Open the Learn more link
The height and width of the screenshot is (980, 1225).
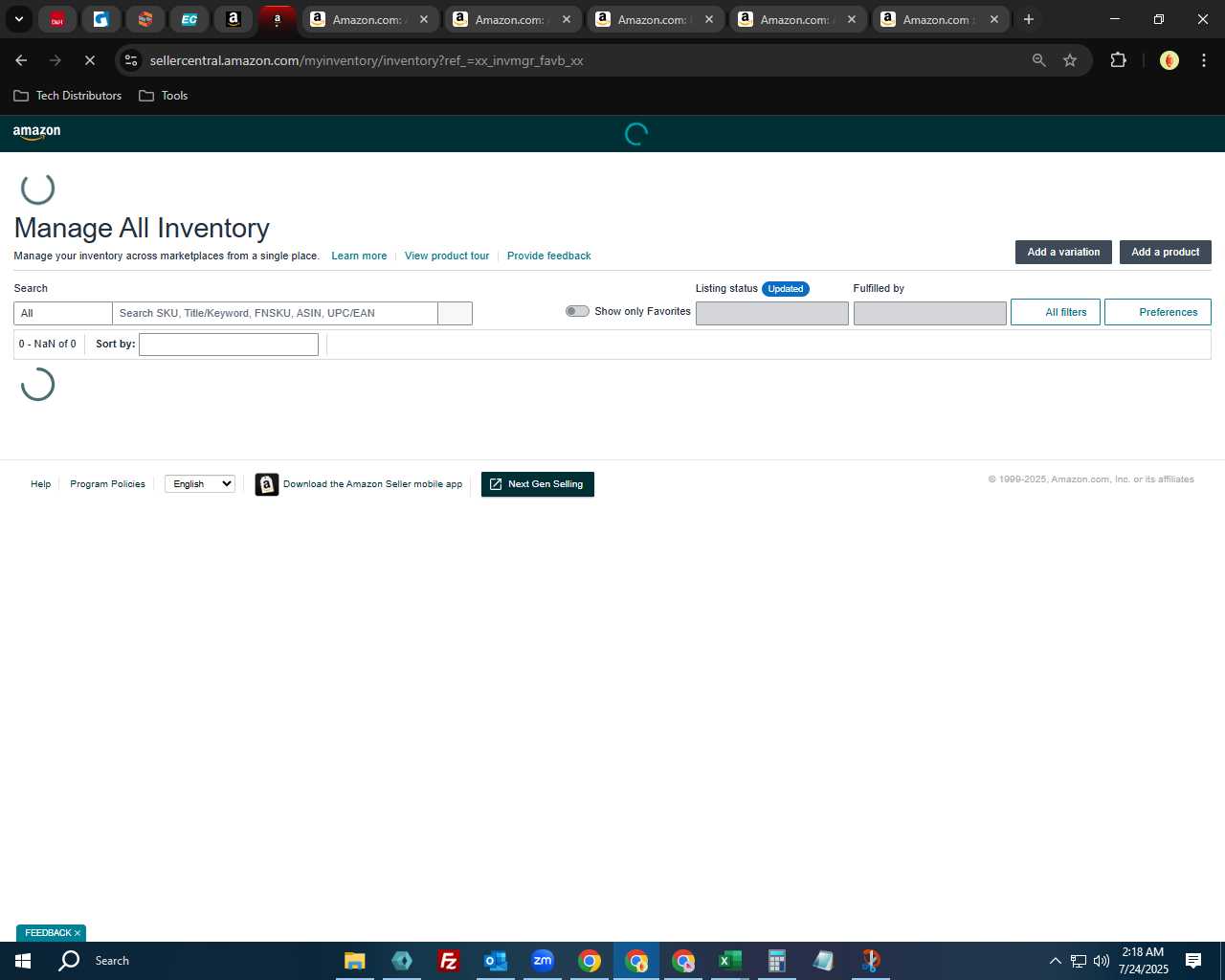click(x=359, y=256)
